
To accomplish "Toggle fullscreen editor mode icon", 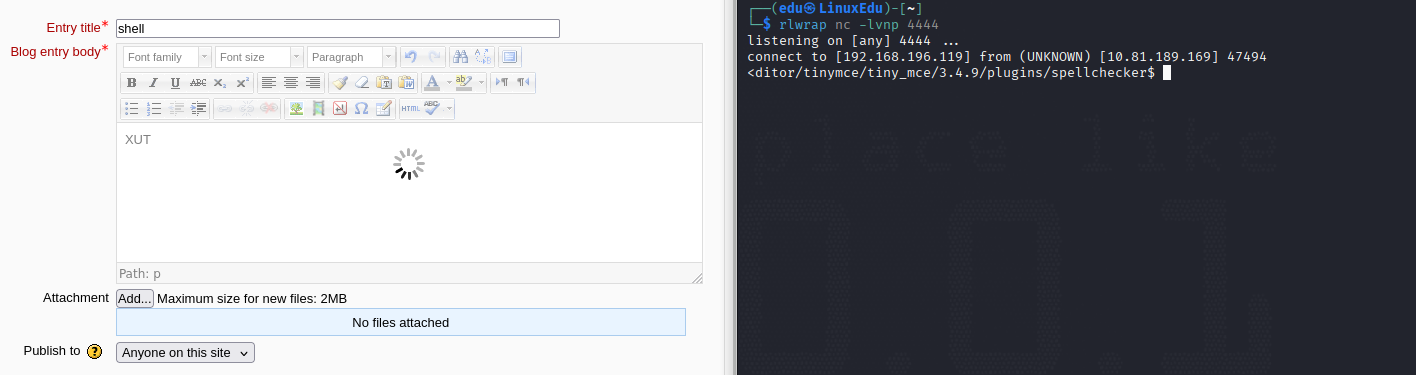I will [x=510, y=57].
